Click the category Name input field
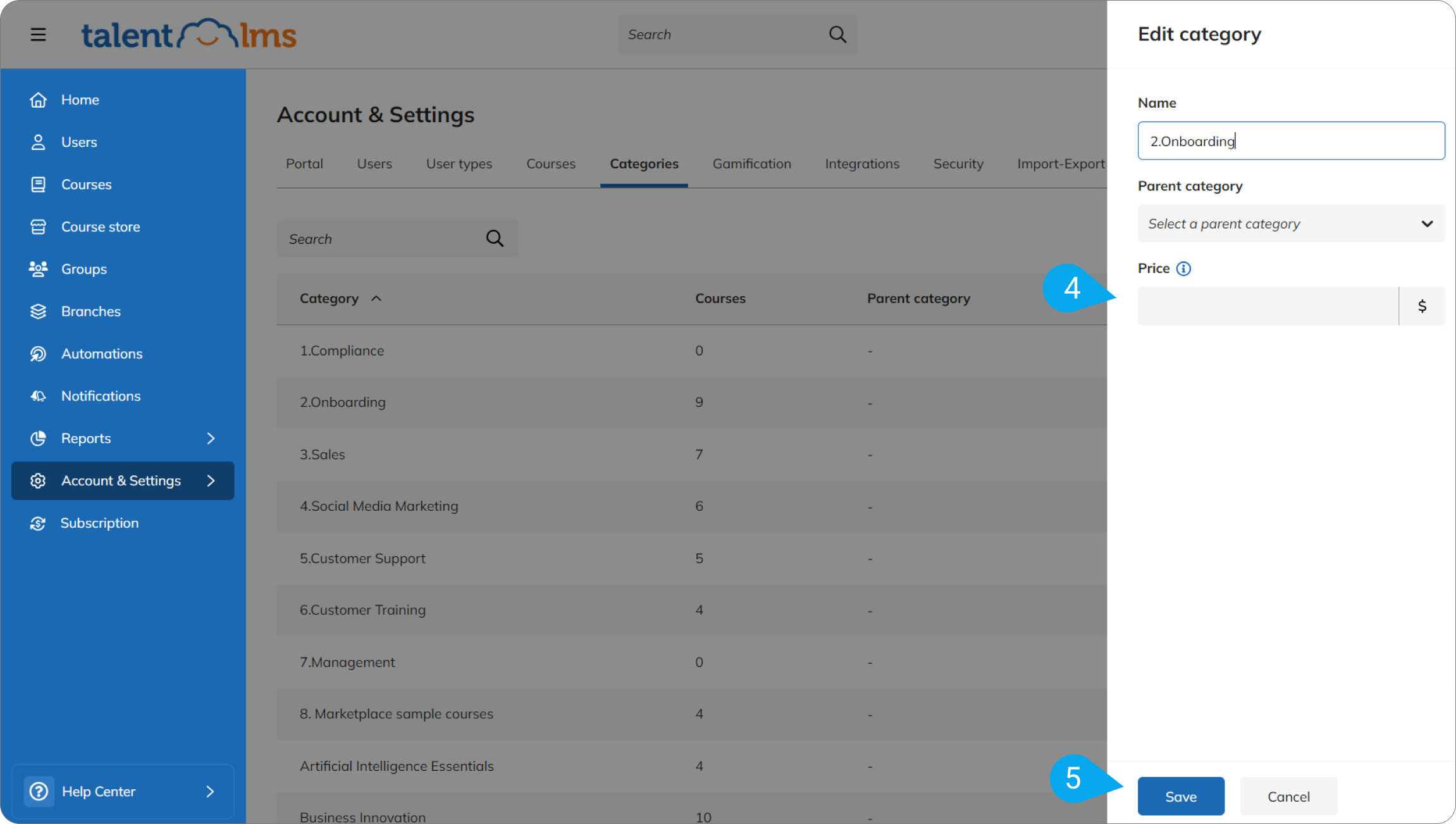Screen dimensions: 1456x824 (x=1291, y=140)
